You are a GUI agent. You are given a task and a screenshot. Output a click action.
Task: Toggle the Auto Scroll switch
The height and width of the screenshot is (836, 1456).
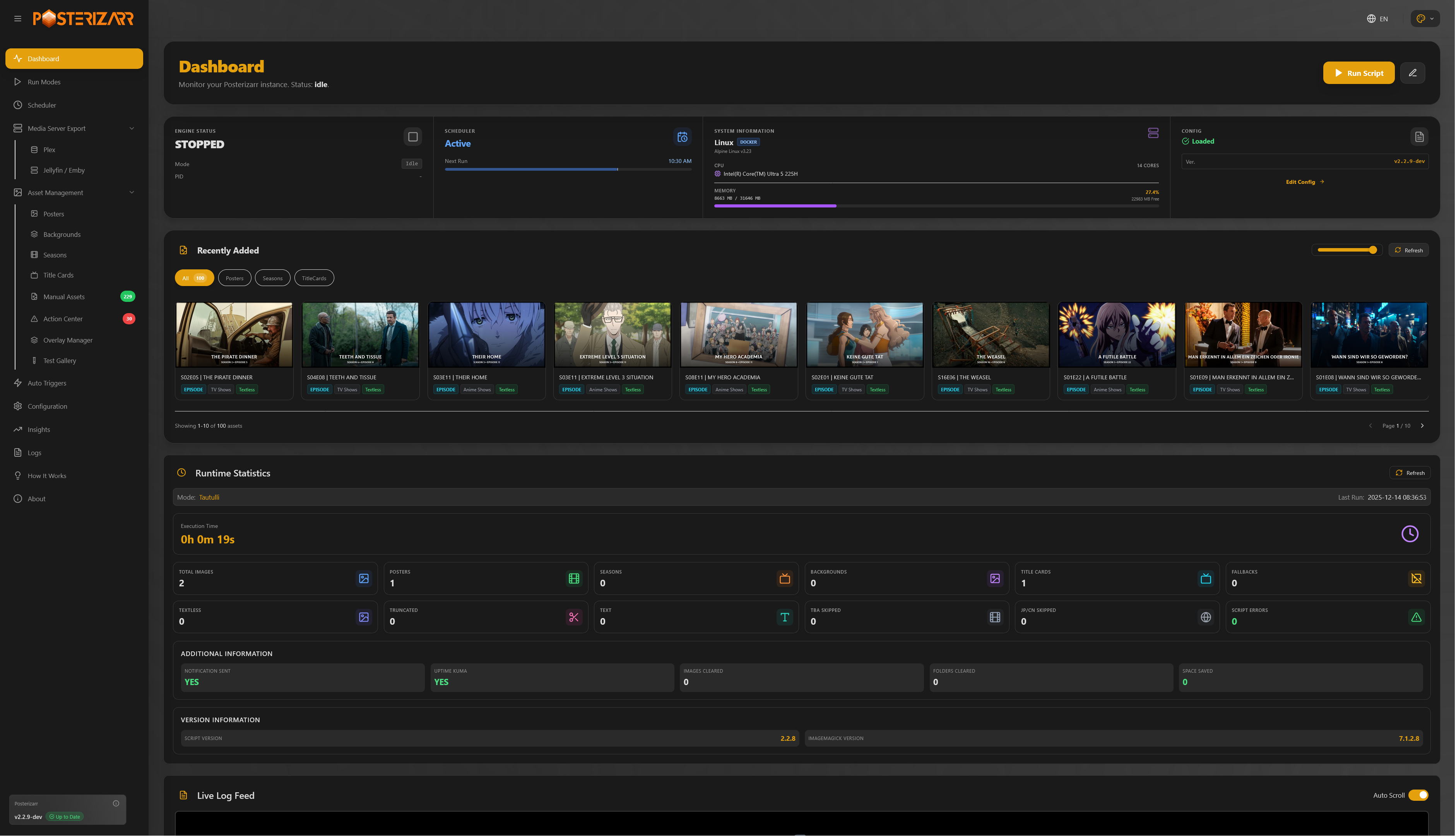click(1418, 795)
